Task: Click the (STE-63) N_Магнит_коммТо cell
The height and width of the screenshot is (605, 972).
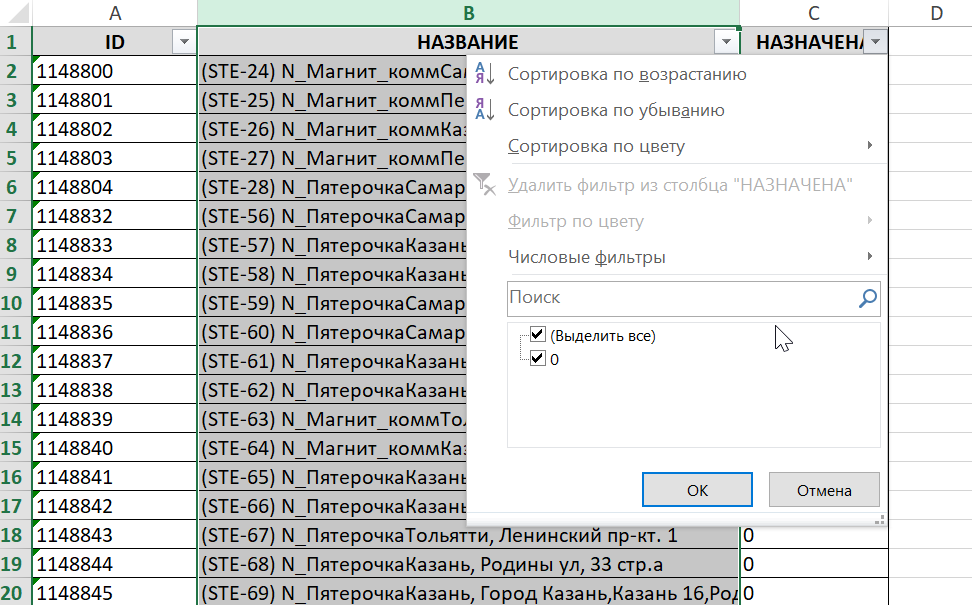Action: click(x=332, y=418)
